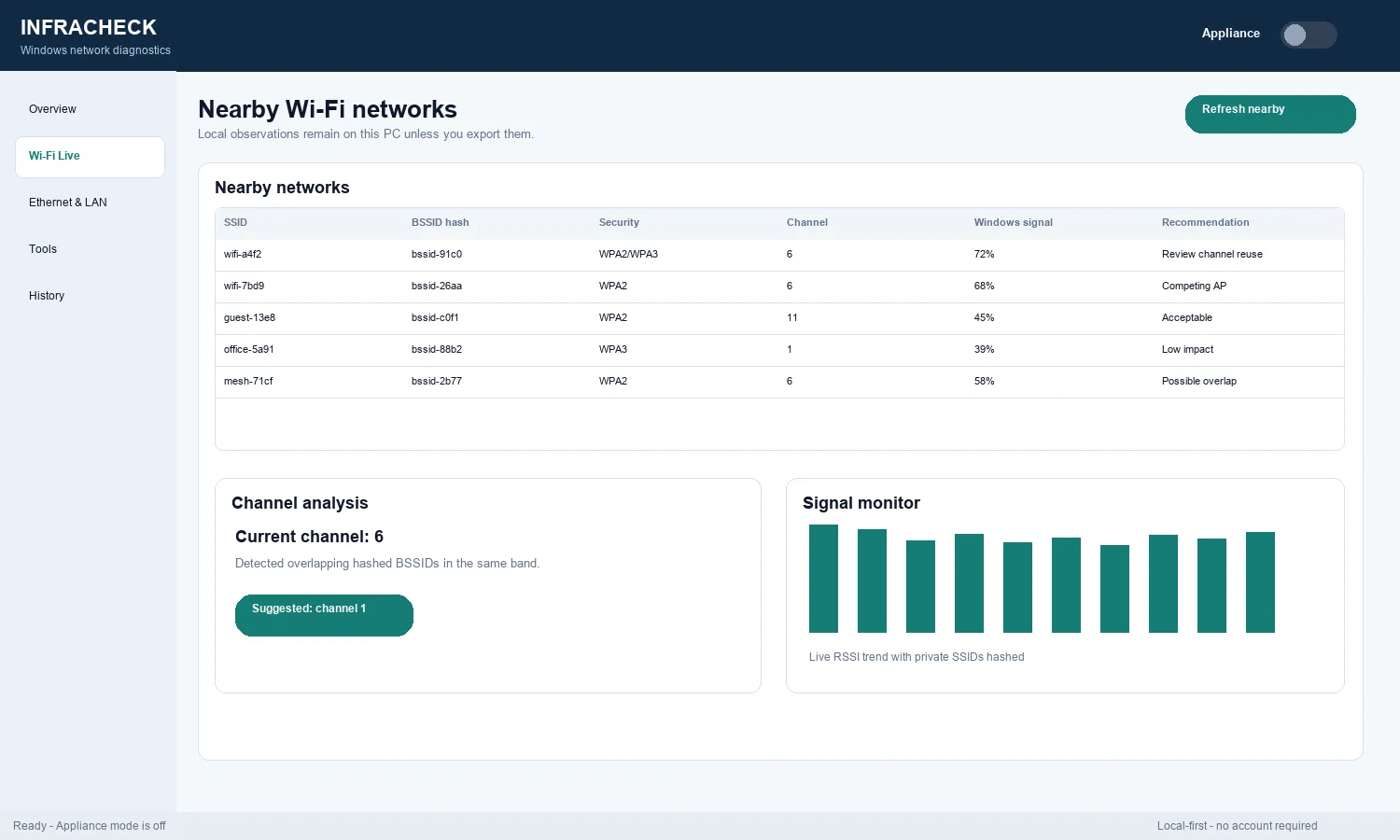
Task: Sort by Channel column header
Action: [x=806, y=223]
